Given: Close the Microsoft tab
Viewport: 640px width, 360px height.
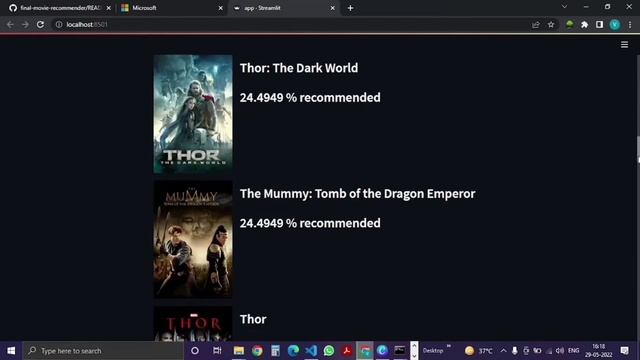Looking at the screenshot, I should (x=220, y=8).
